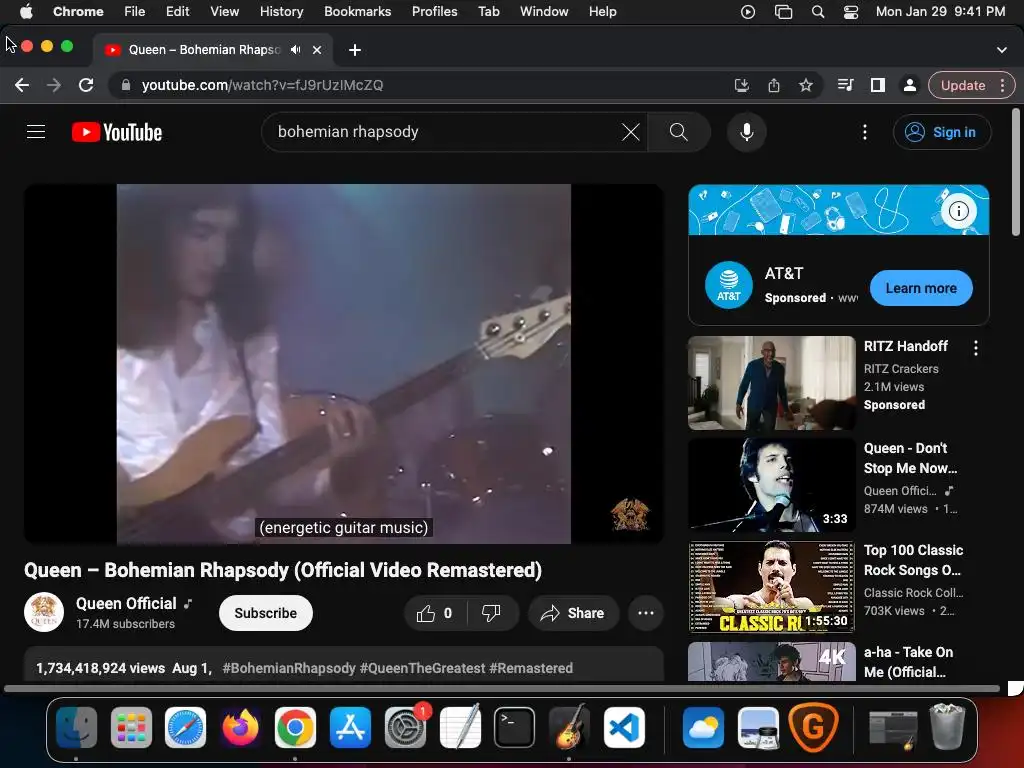Open Chrome profile avatar icon
The image size is (1024, 768).
click(909, 85)
